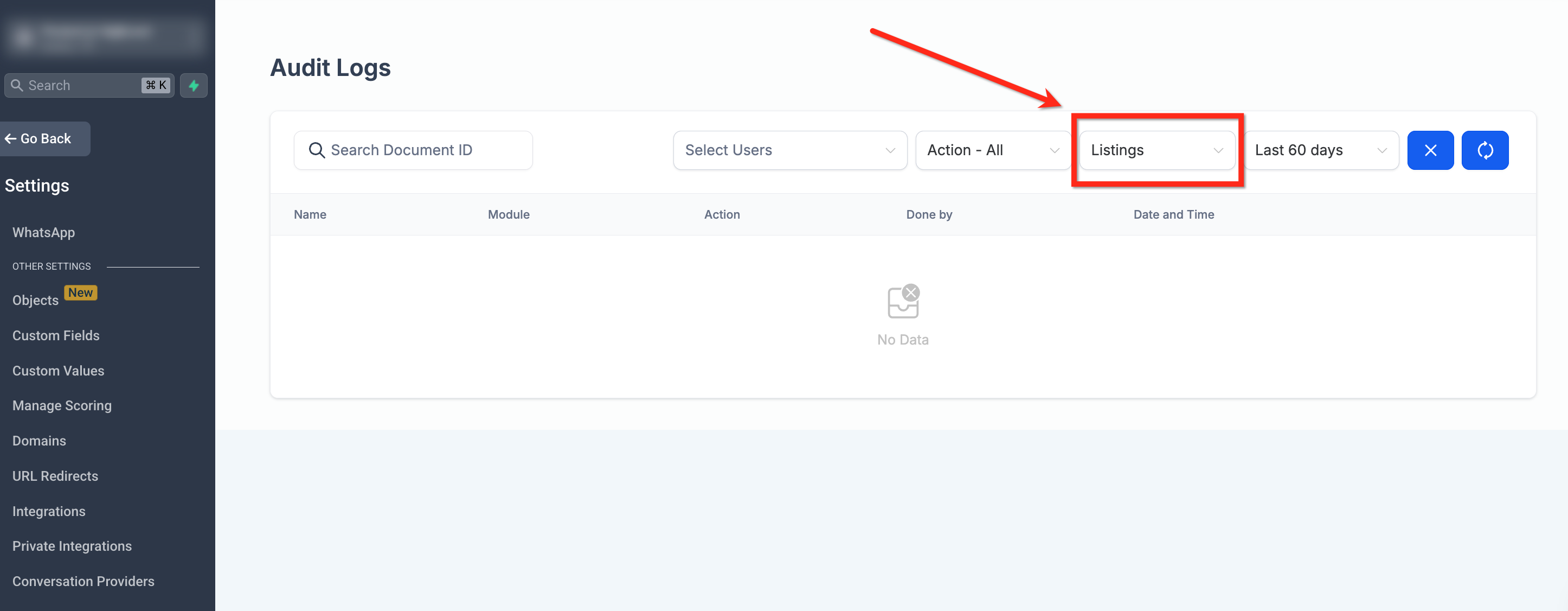Viewport: 1568px width, 611px height.
Task: Click the Go Back arrow button
Action: 39,138
